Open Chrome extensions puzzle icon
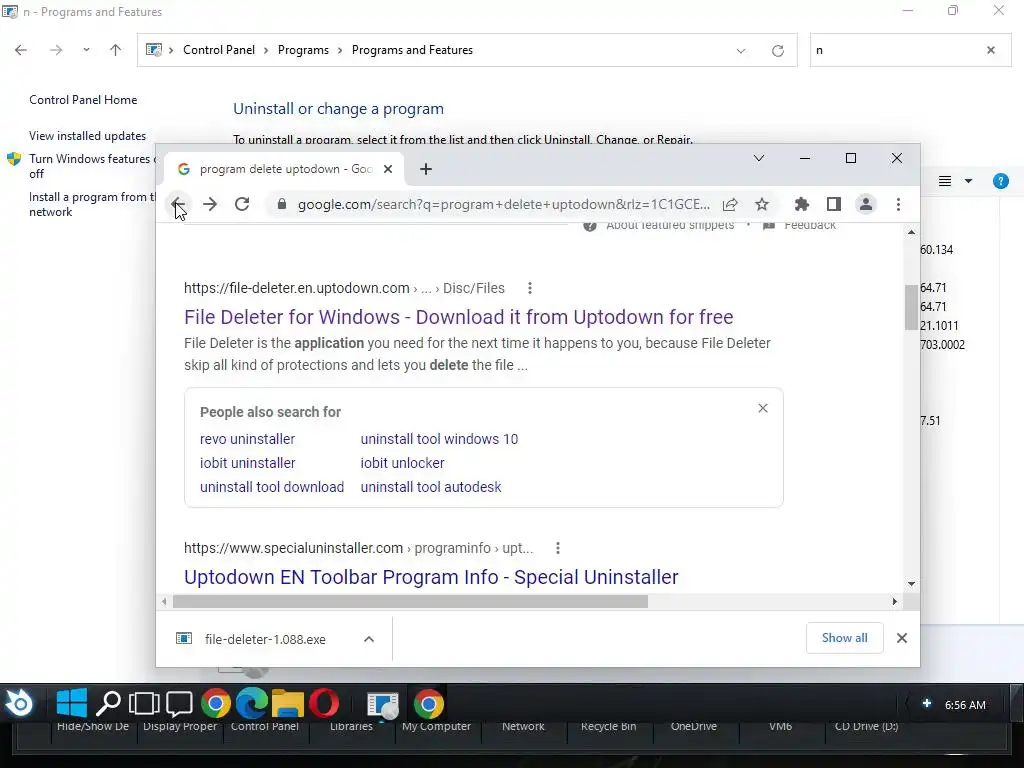This screenshot has width=1024, height=768. point(801,204)
